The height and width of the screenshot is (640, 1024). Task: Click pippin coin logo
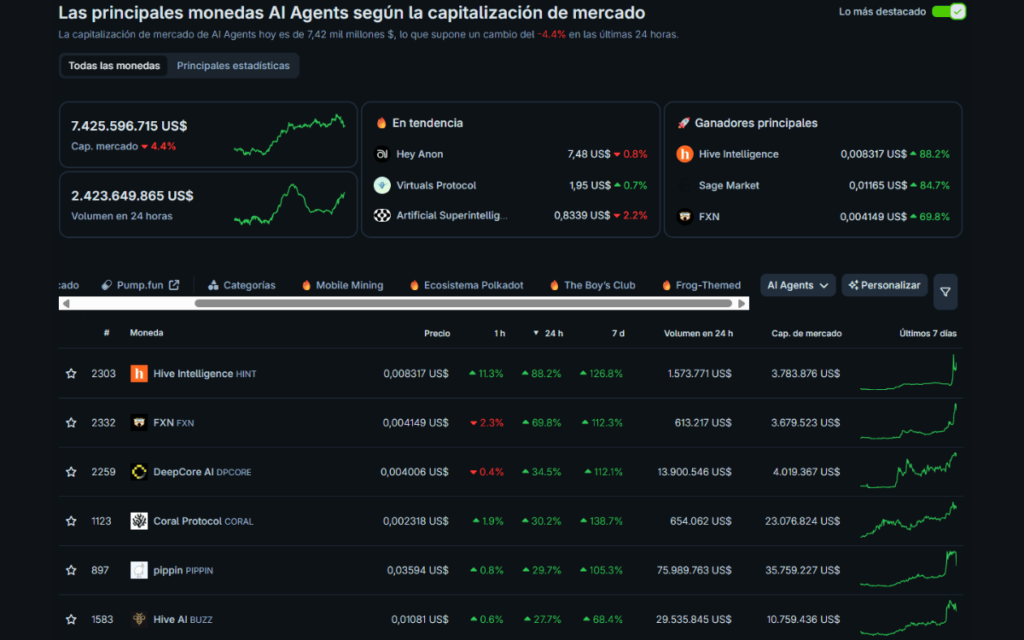coord(138,570)
